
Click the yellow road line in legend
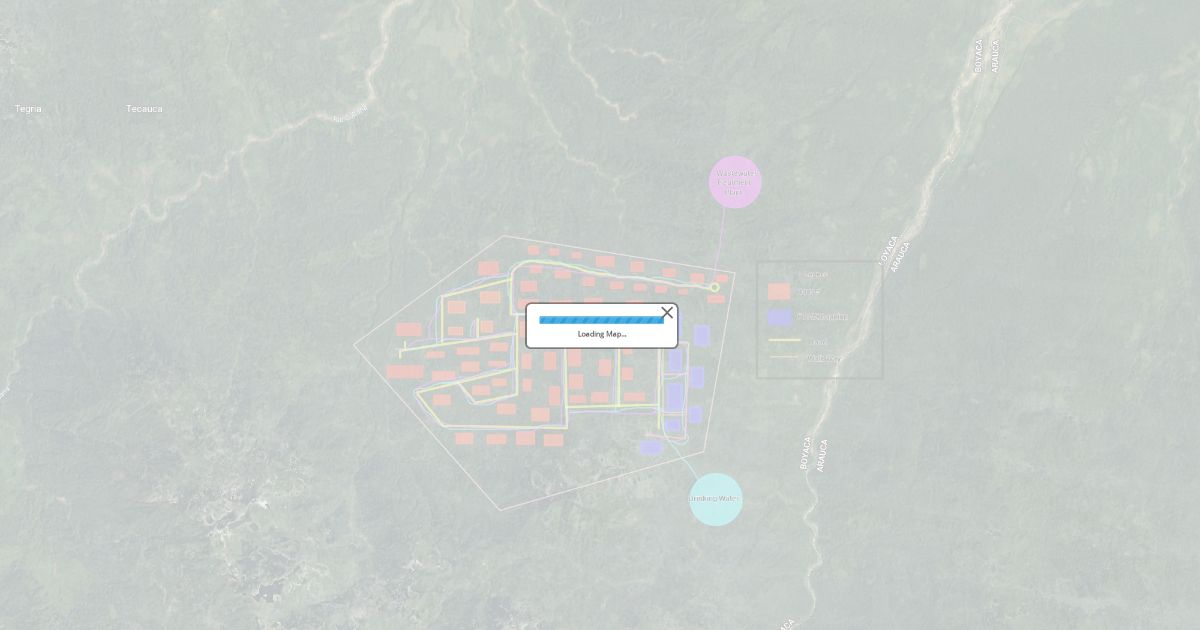point(784,341)
